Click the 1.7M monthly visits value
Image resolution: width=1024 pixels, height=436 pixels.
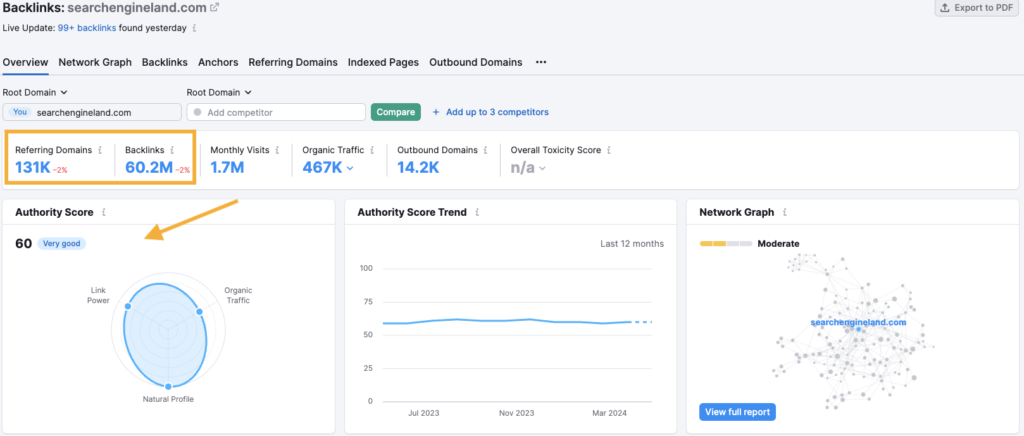(x=227, y=168)
